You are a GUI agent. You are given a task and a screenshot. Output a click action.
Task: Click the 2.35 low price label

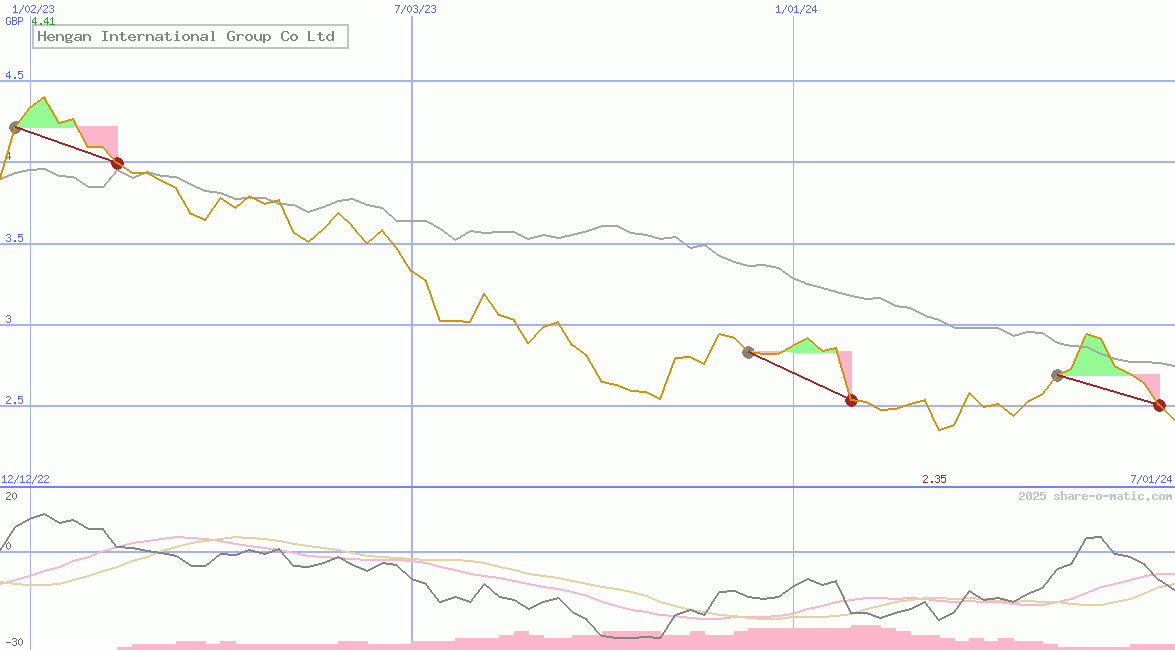click(934, 479)
